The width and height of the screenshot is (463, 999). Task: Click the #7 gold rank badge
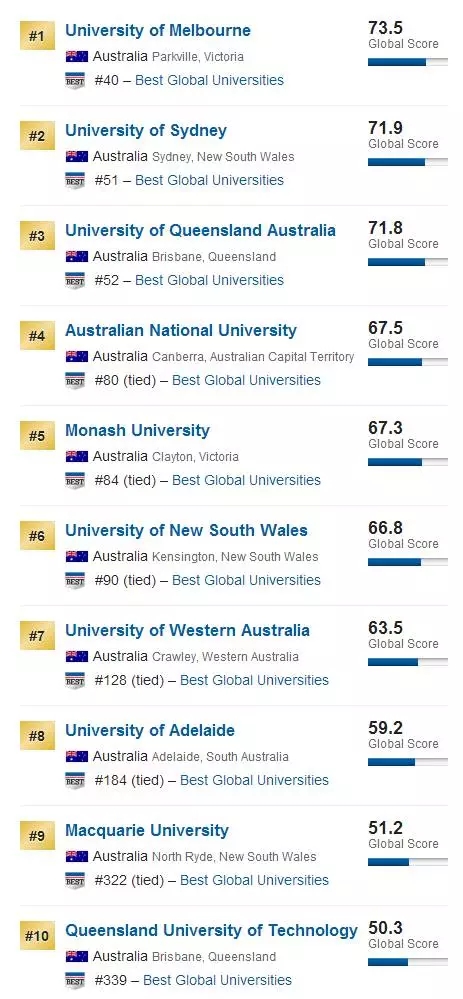click(38, 636)
